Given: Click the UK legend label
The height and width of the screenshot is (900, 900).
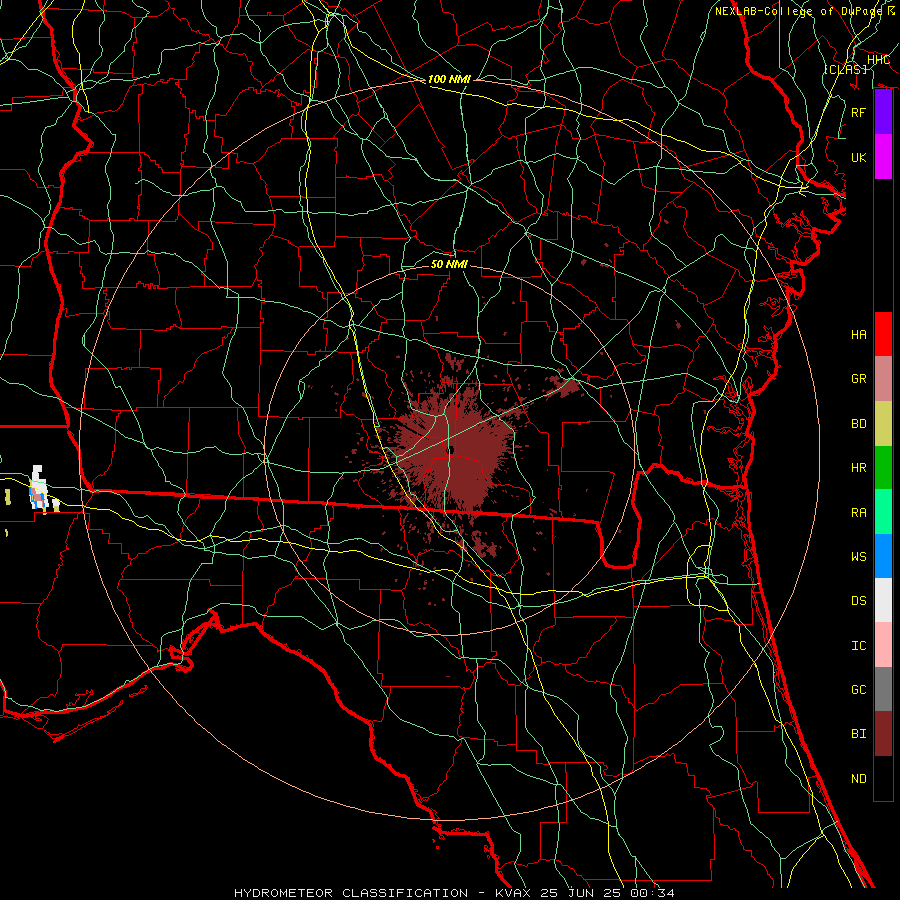Looking at the screenshot, I should click(859, 157).
